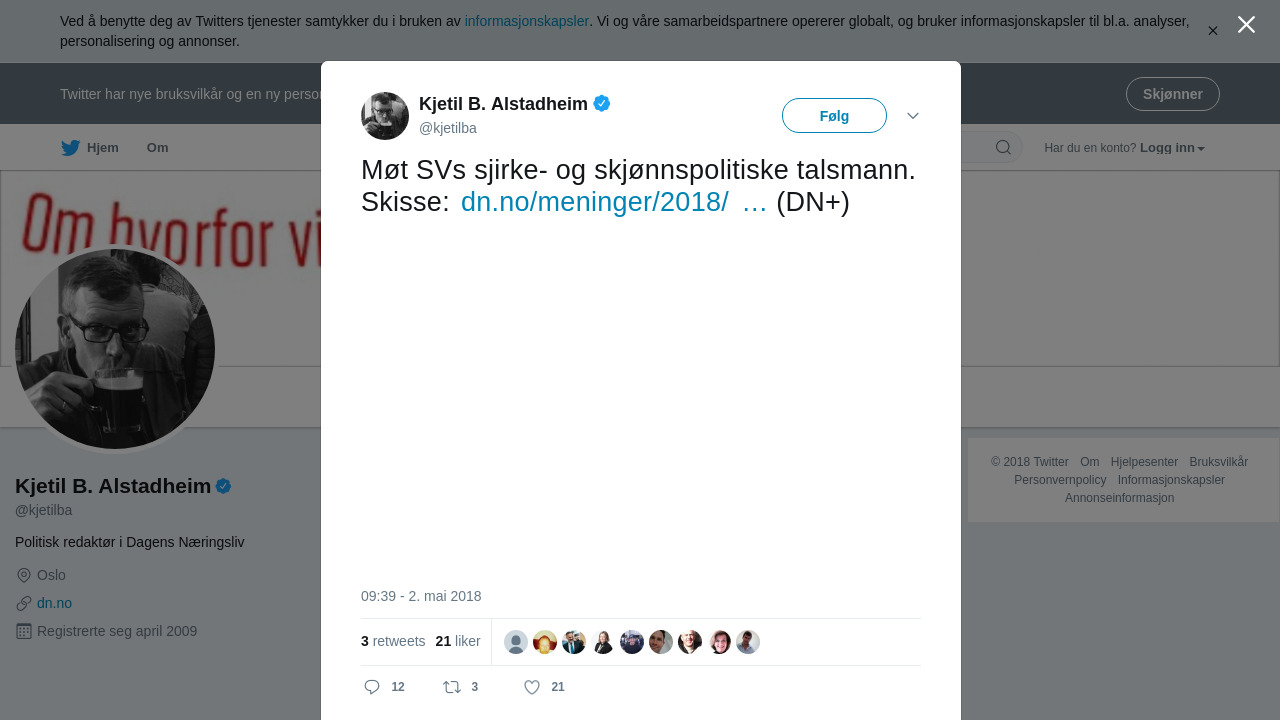Click the reply speech bubble icon

pyautogui.click(x=372, y=687)
